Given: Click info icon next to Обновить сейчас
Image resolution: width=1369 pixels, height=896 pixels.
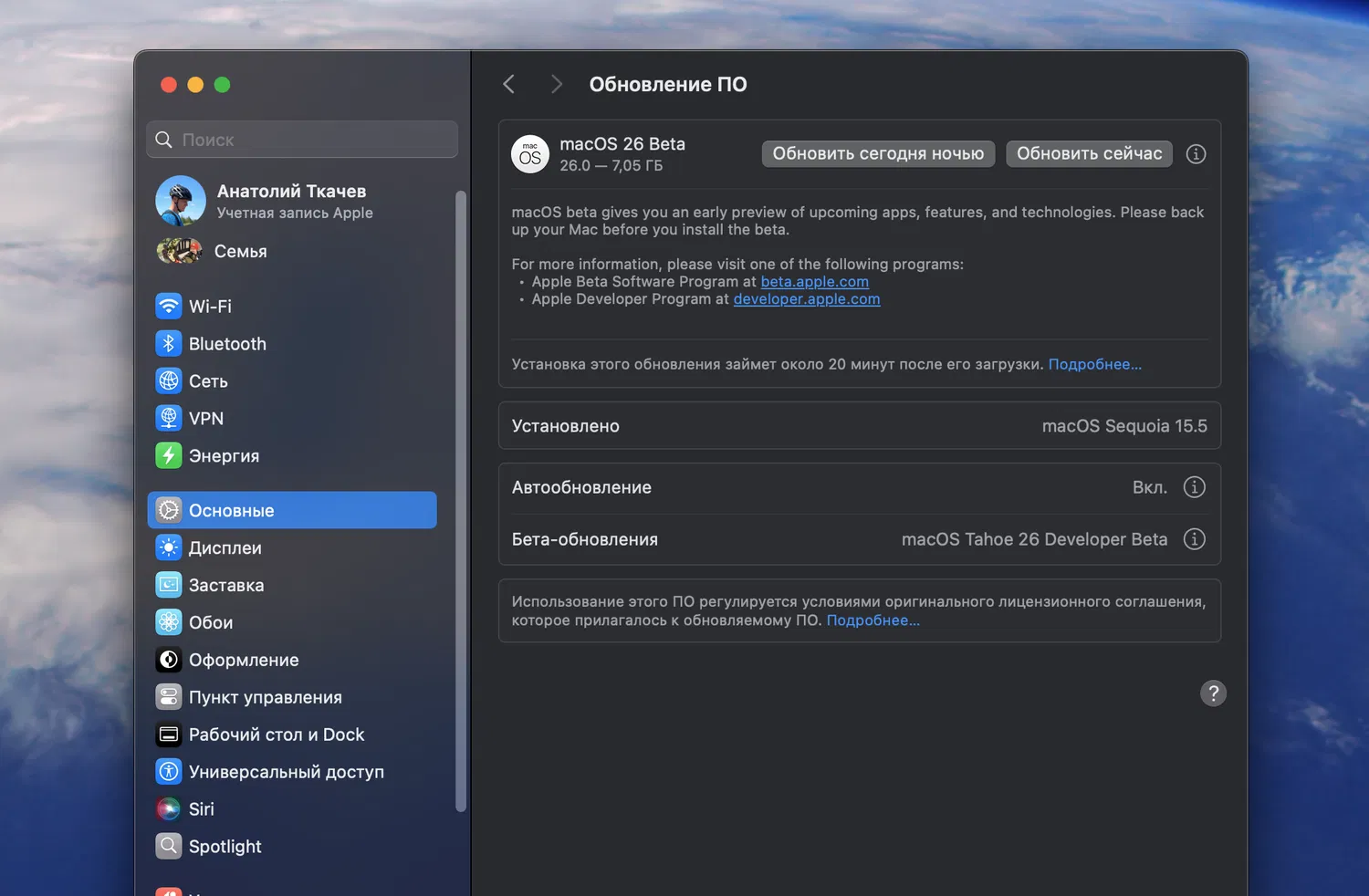Looking at the screenshot, I should point(1196,154).
